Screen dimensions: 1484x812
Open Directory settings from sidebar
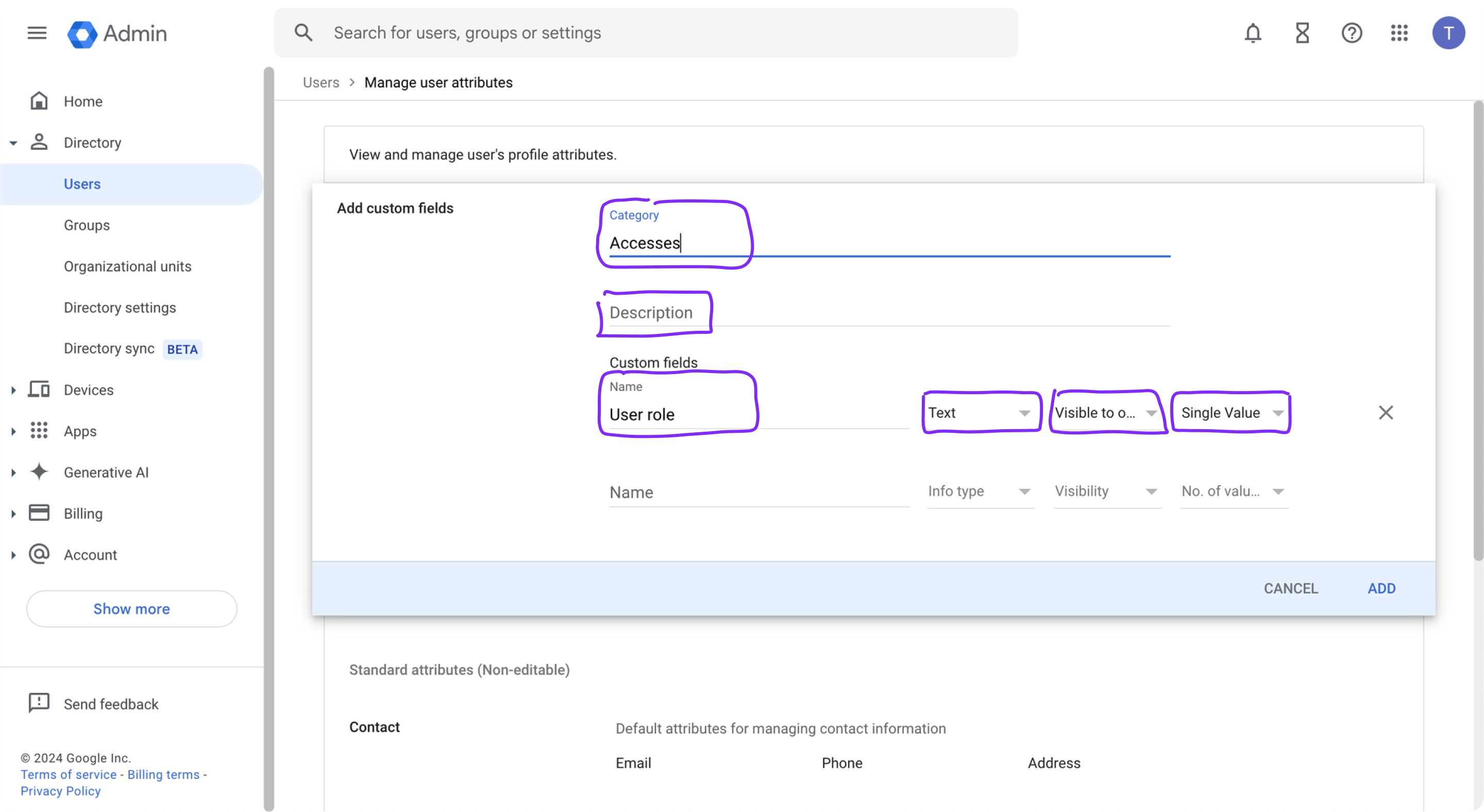pos(120,307)
